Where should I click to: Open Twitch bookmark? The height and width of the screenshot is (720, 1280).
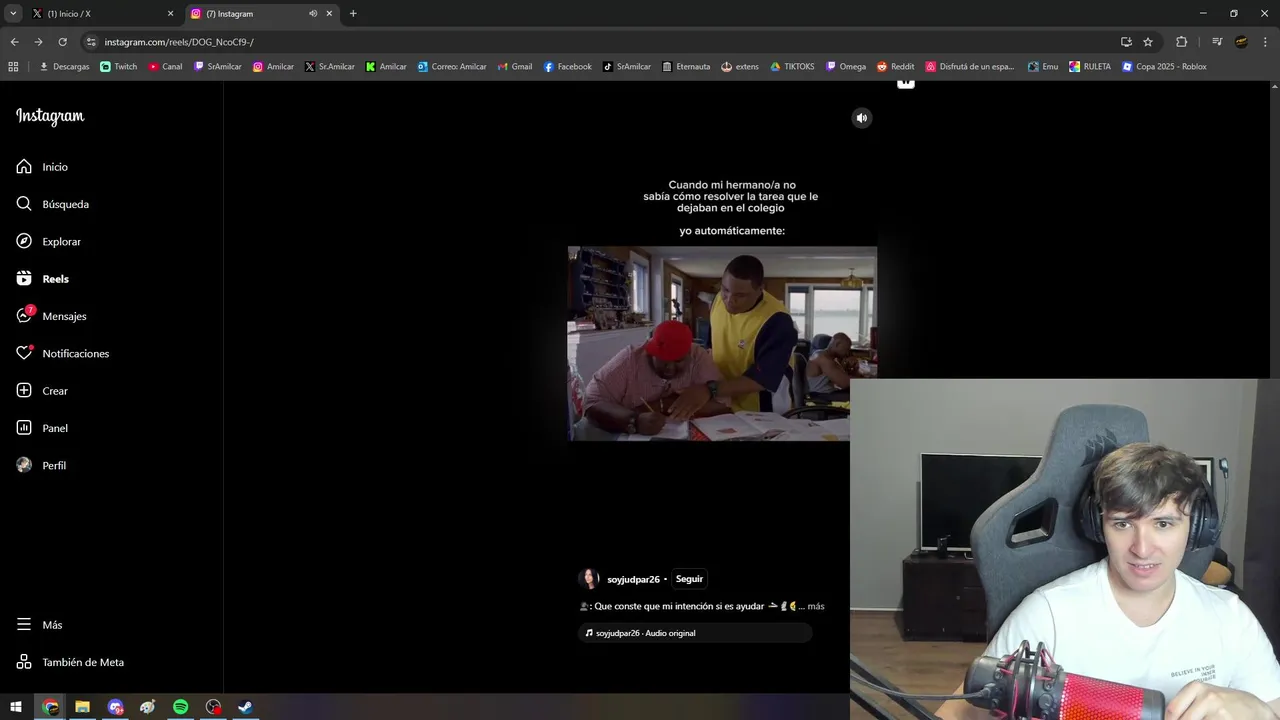(x=119, y=67)
